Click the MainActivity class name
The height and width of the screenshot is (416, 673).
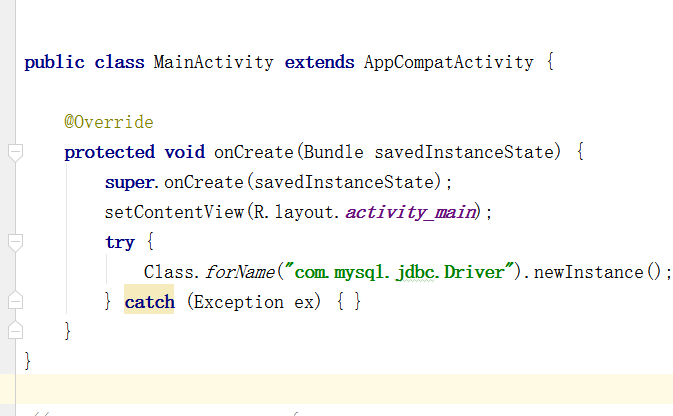tap(214, 63)
